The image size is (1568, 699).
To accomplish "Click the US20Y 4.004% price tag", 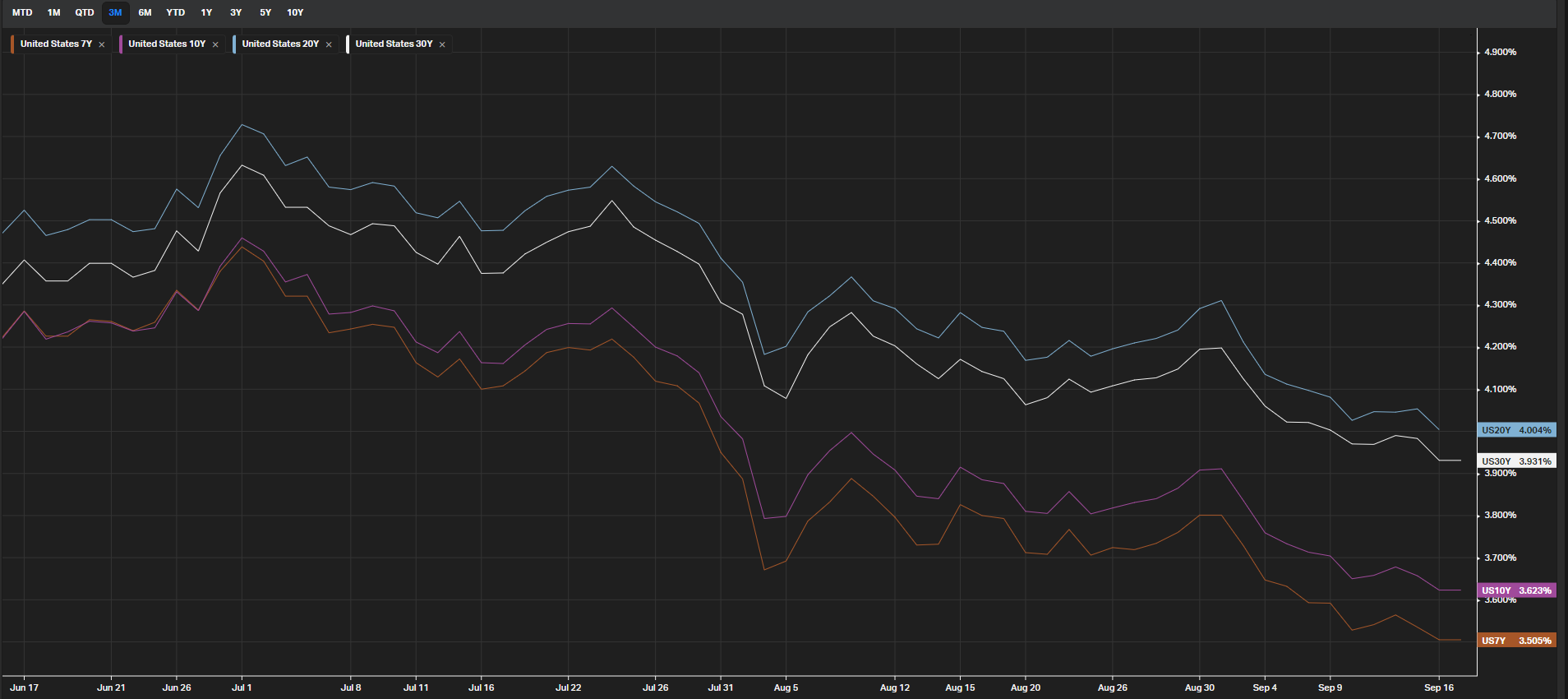I will 1516,430.
